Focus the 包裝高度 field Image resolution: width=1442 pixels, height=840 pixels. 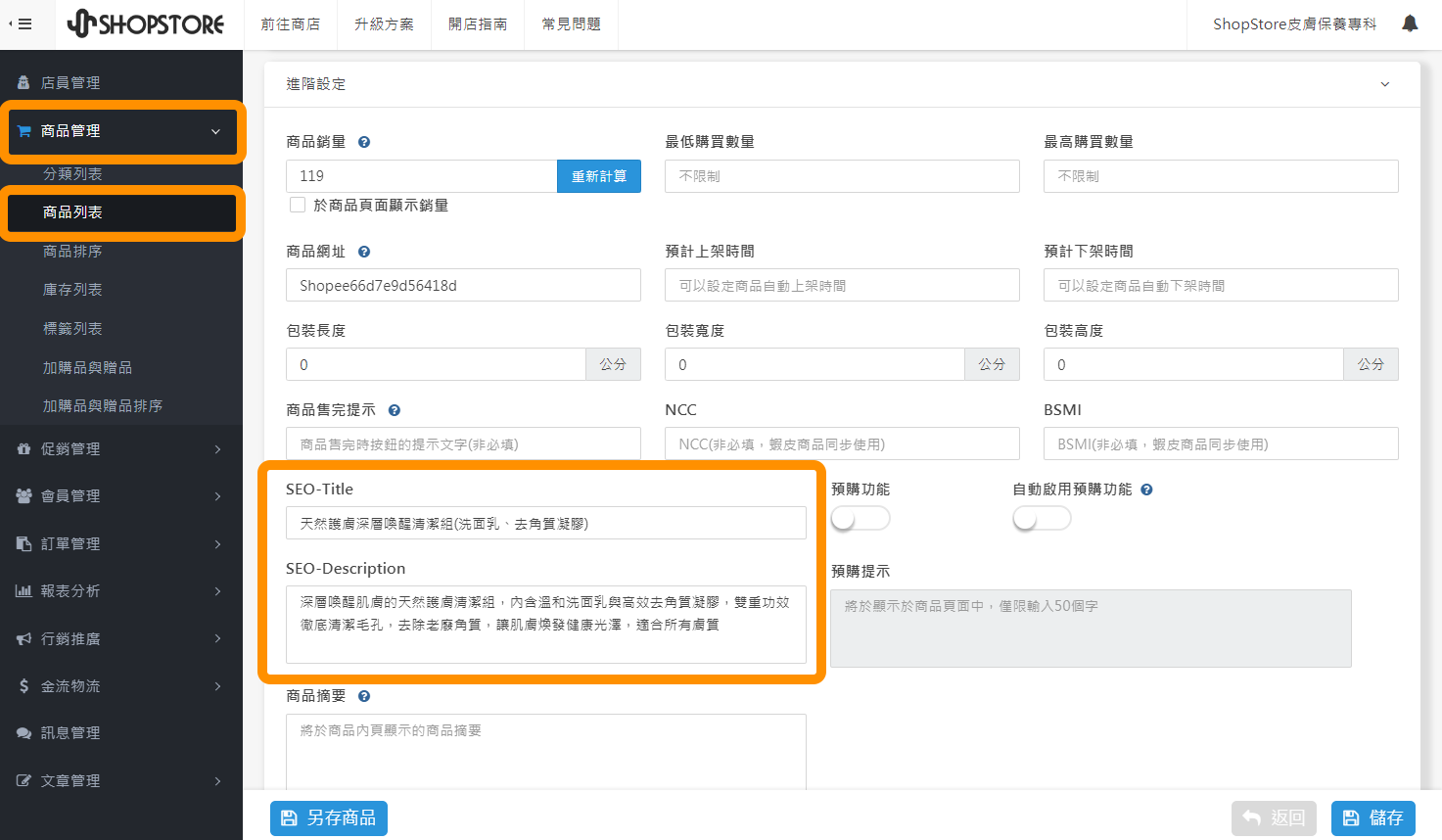coord(1193,365)
